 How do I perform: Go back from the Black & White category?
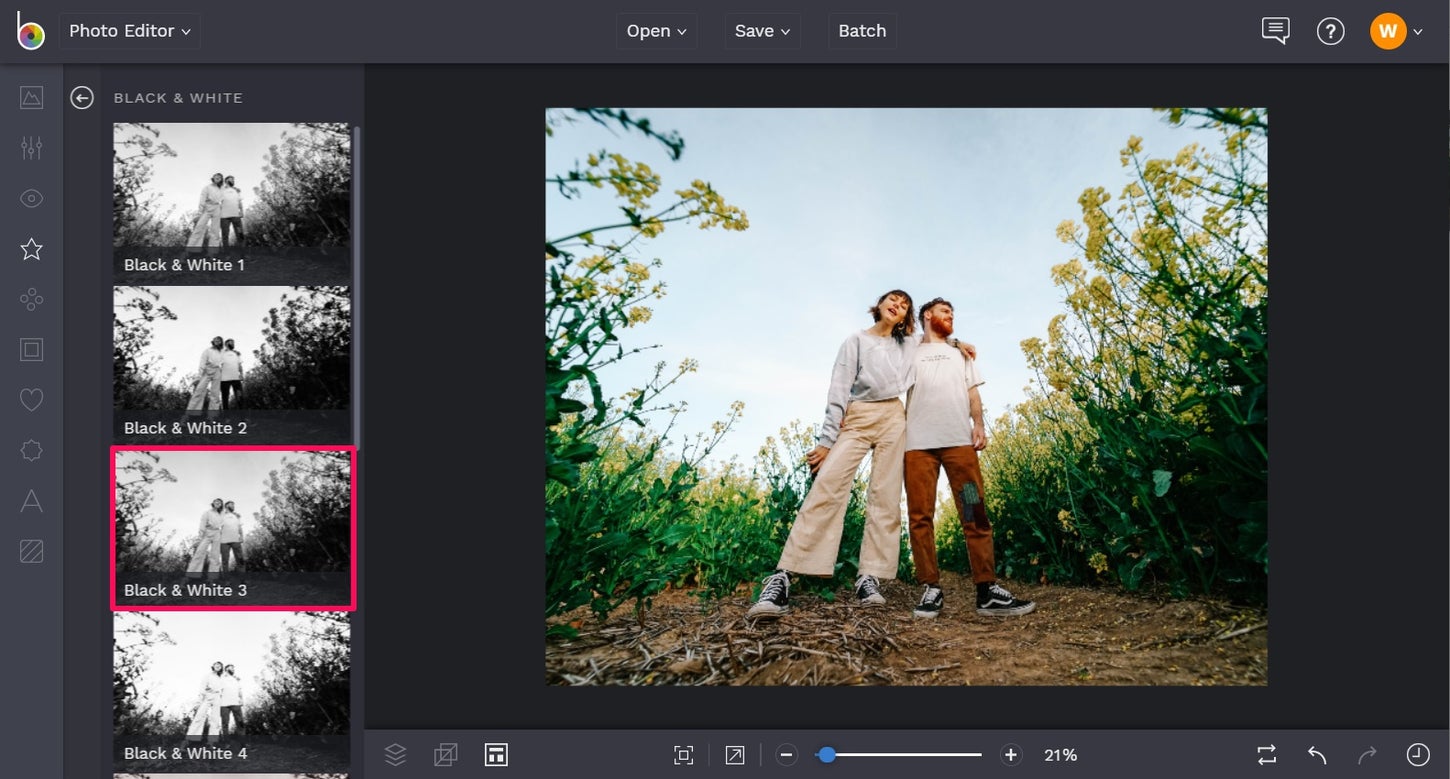point(81,97)
